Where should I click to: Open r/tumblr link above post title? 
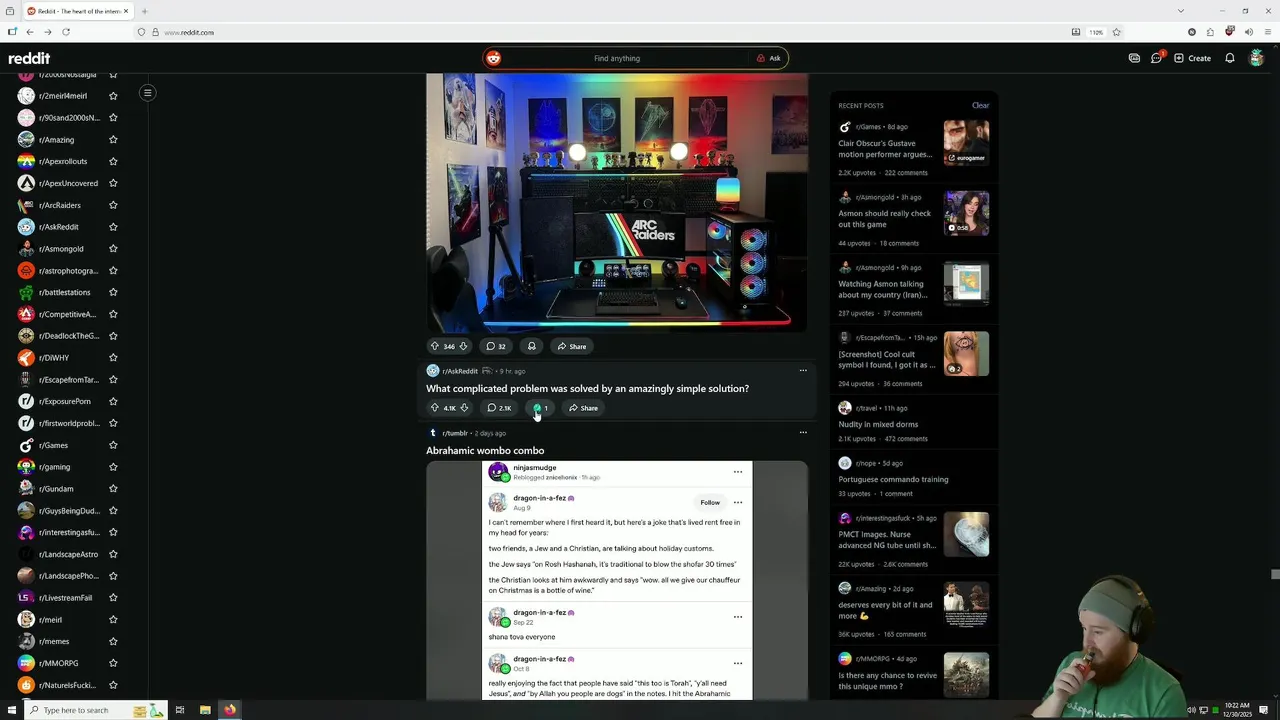(455, 433)
